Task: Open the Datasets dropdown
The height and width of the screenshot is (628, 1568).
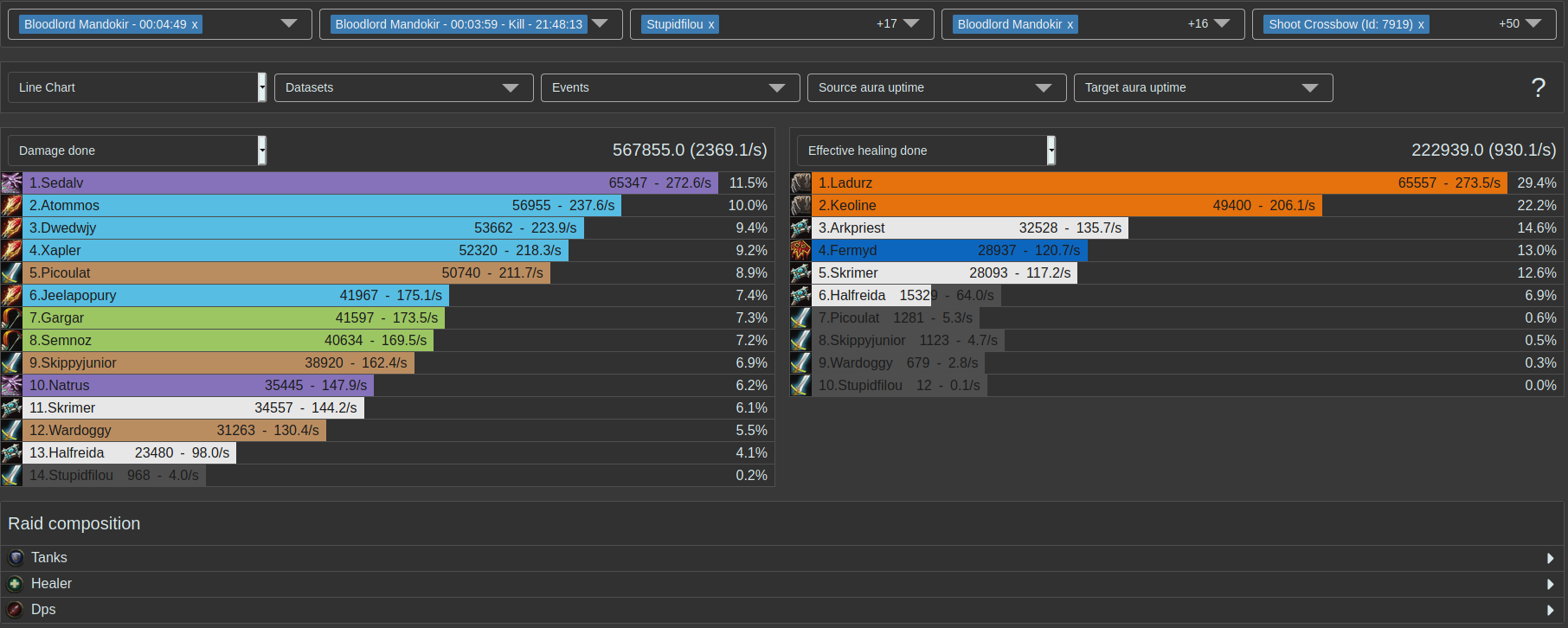Action: click(x=404, y=87)
